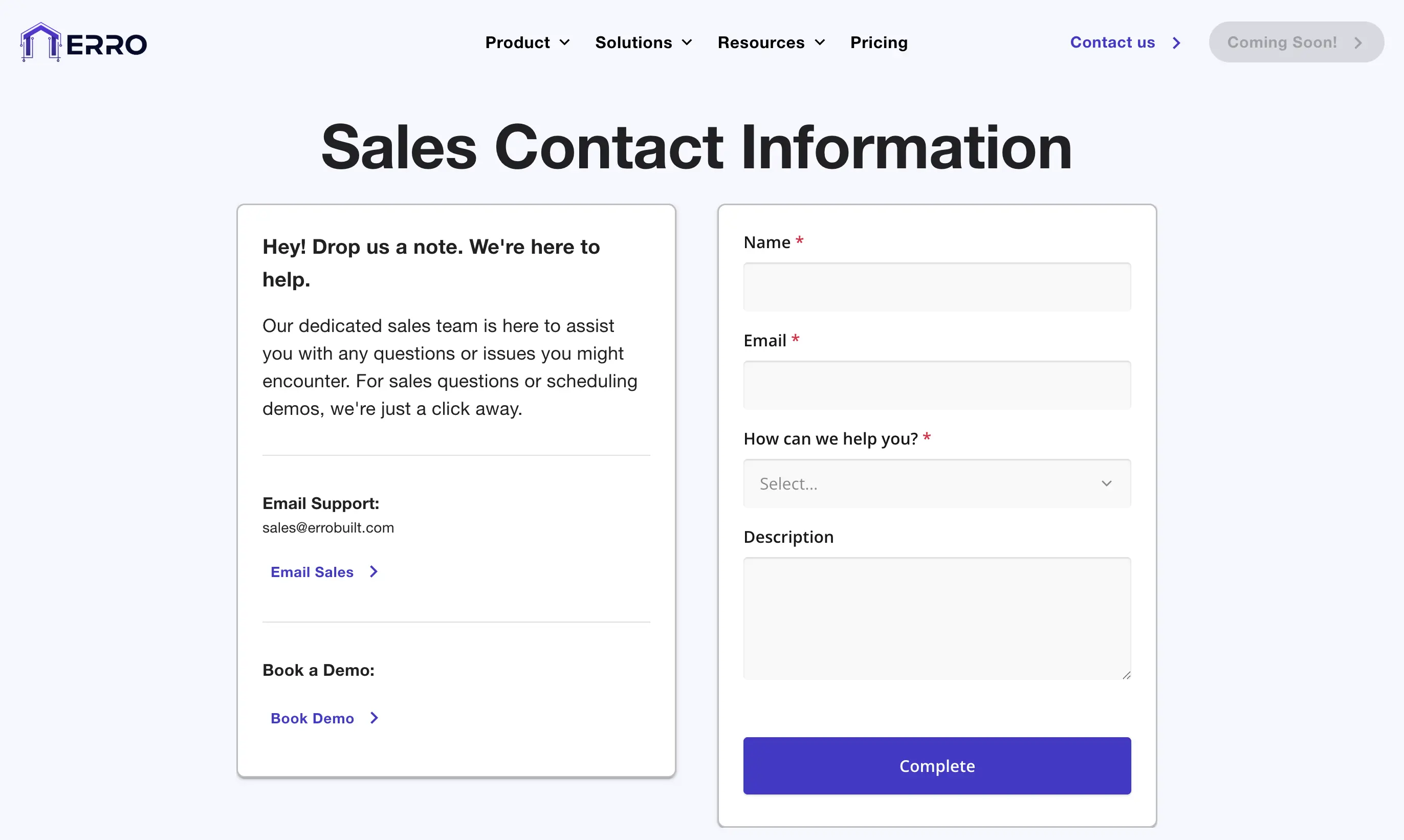
Task: Click inside the Name input field
Action: [x=936, y=287]
